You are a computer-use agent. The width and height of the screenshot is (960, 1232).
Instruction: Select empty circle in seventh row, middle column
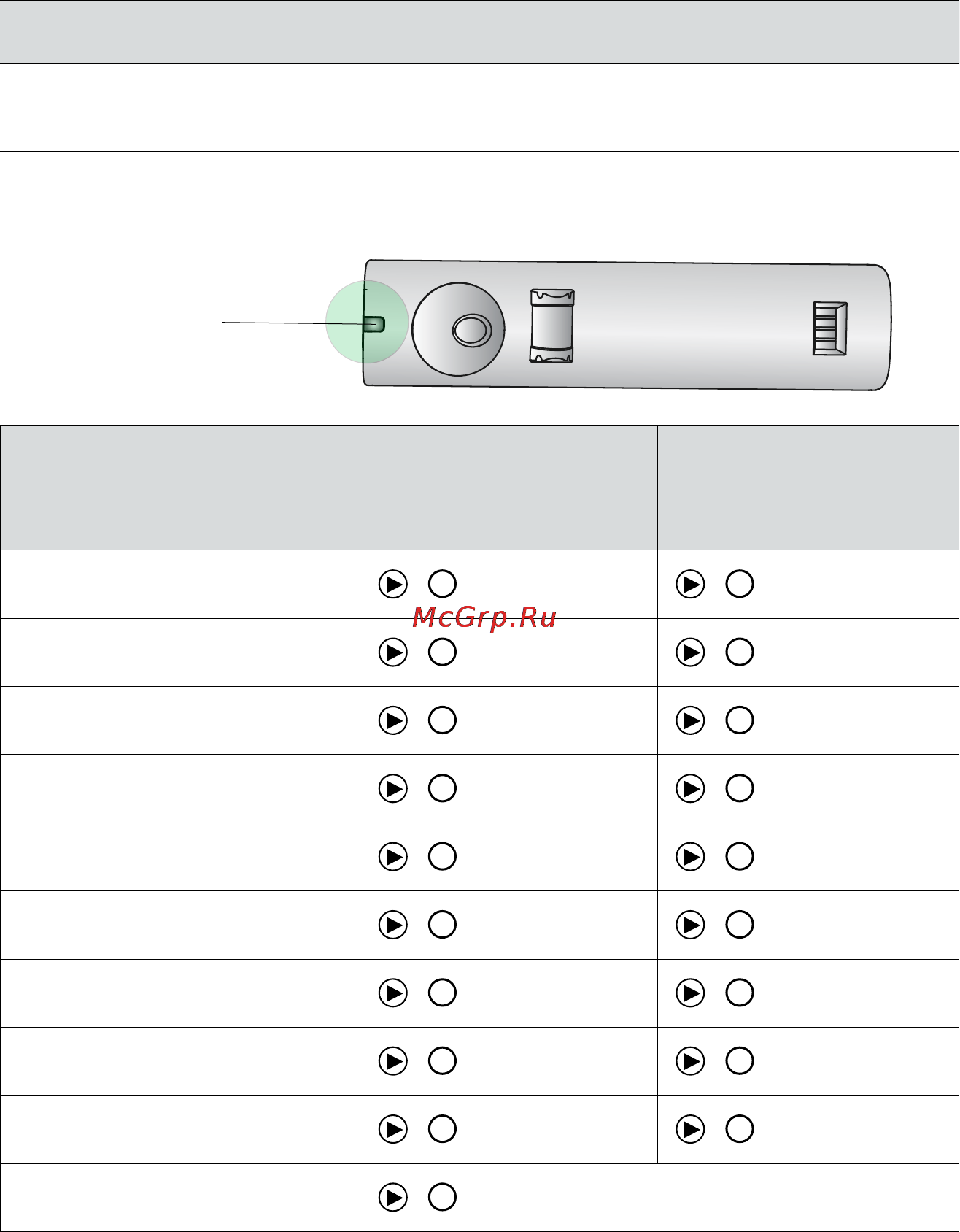tap(442, 993)
